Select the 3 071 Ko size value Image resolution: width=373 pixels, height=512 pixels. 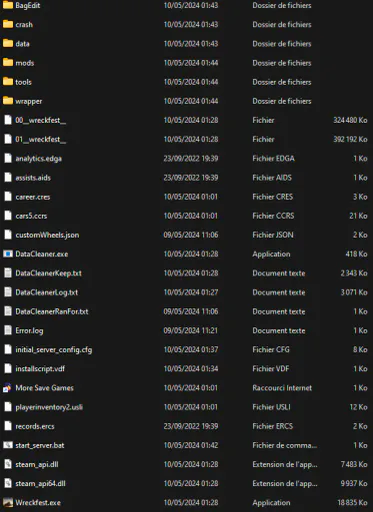pyautogui.click(x=354, y=292)
